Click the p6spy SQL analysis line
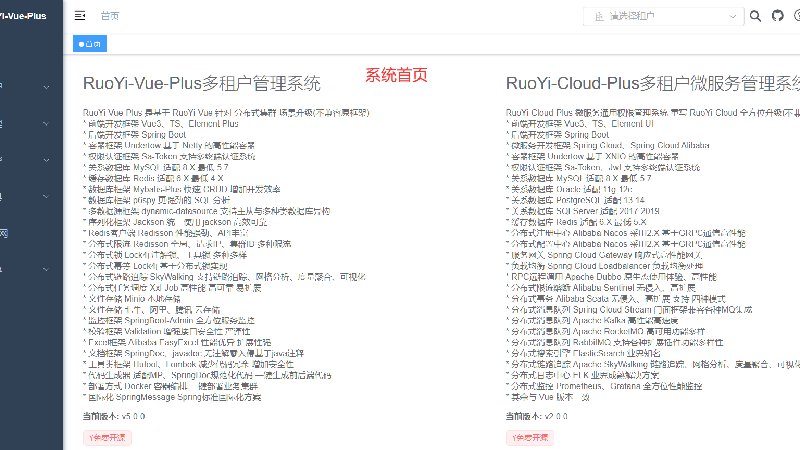 pyautogui.click(x=157, y=200)
